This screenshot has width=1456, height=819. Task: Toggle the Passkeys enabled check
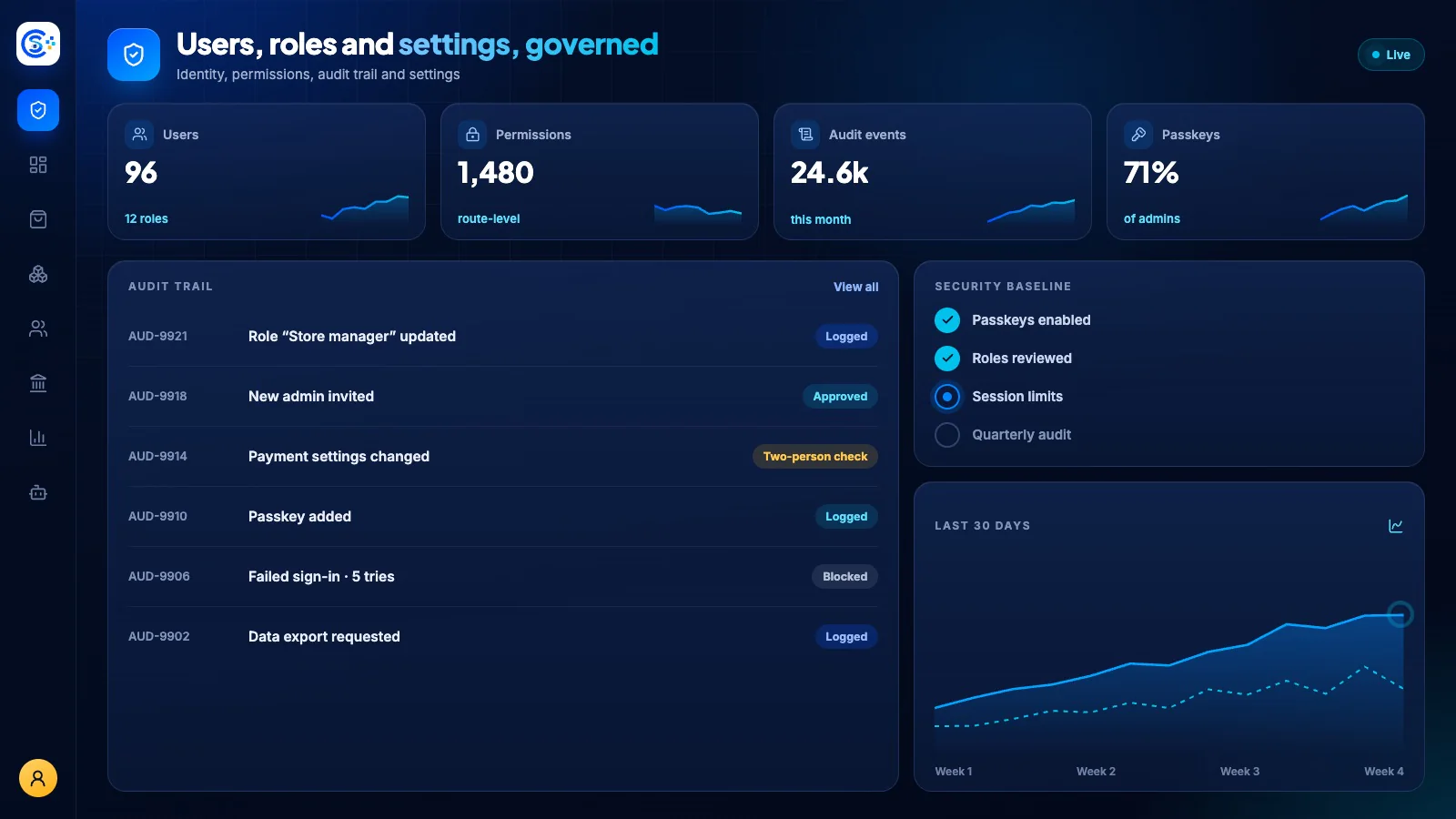(947, 320)
